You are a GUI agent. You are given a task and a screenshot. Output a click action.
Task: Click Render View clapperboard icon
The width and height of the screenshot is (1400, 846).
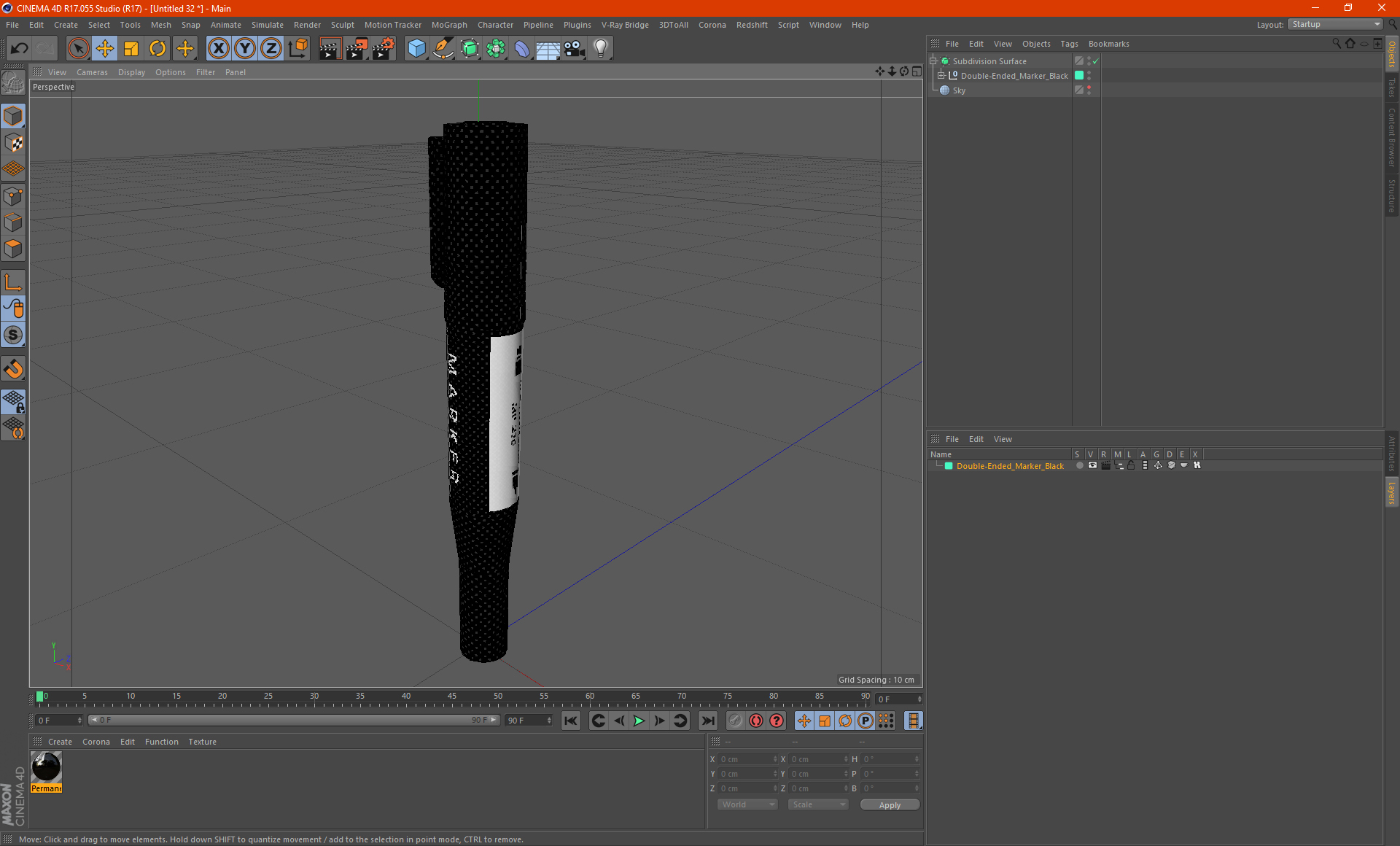pos(330,49)
